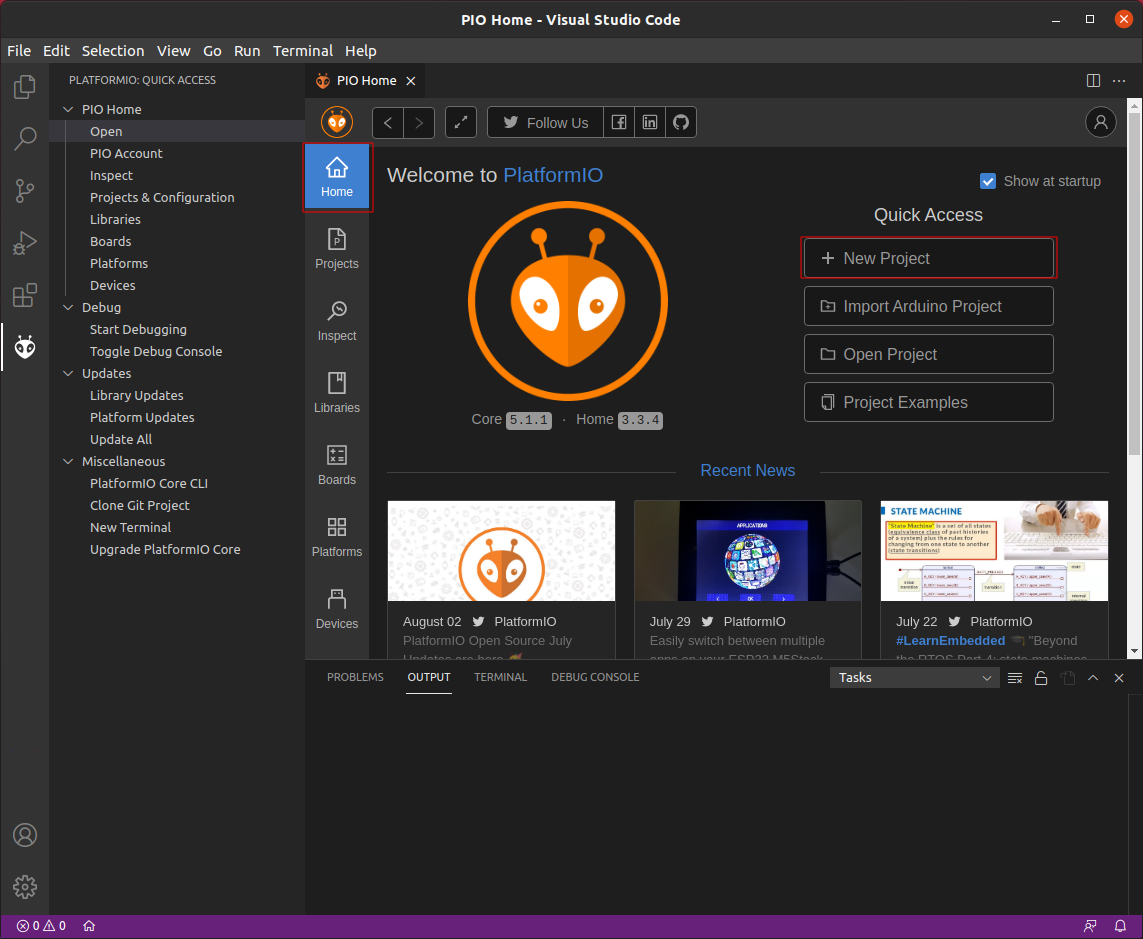Open PlatformIO GitHub page icon
This screenshot has width=1143, height=939.
point(681,122)
